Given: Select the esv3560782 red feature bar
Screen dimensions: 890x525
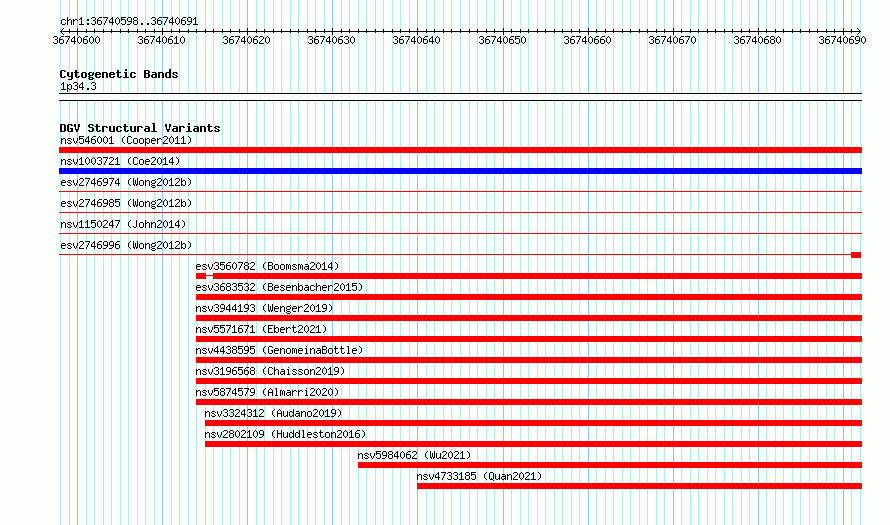Looking at the screenshot, I should tap(529, 276).
